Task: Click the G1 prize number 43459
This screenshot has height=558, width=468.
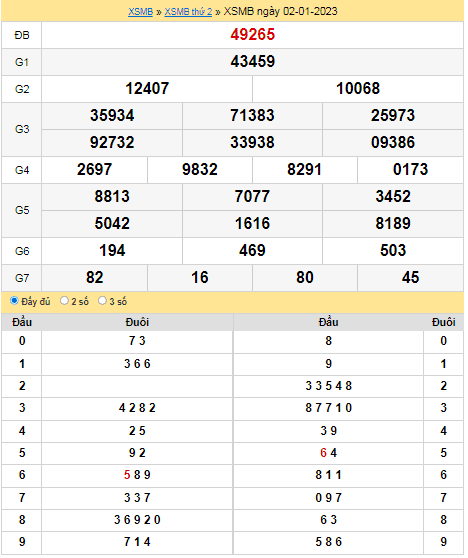Action: click(254, 62)
